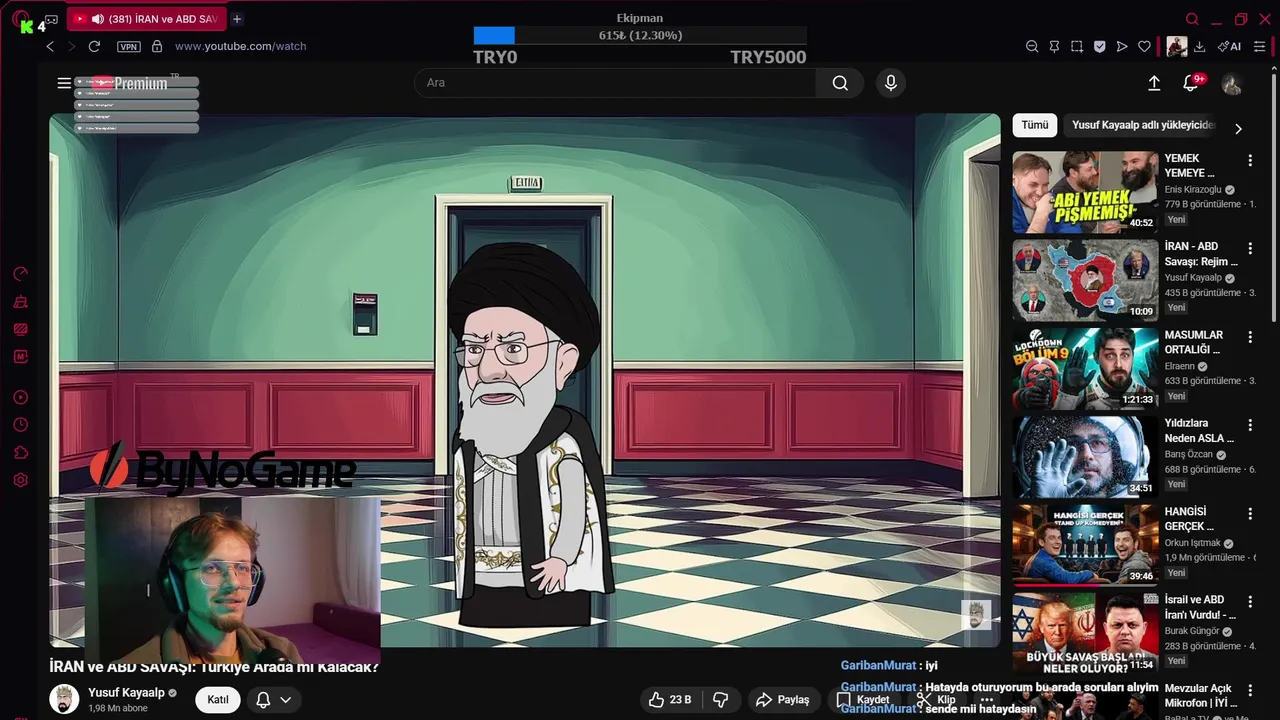Open the Aria AI assistant button
This screenshot has width=1280, height=720.
(1230, 46)
